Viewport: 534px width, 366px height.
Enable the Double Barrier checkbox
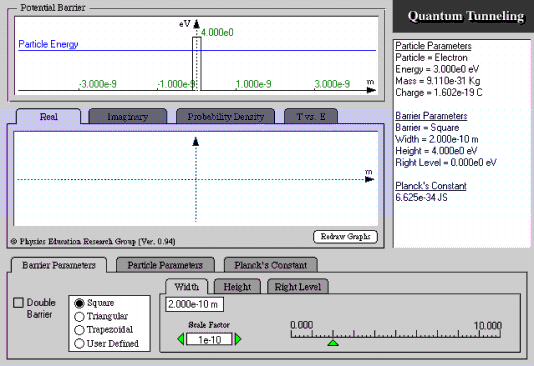click(18, 303)
